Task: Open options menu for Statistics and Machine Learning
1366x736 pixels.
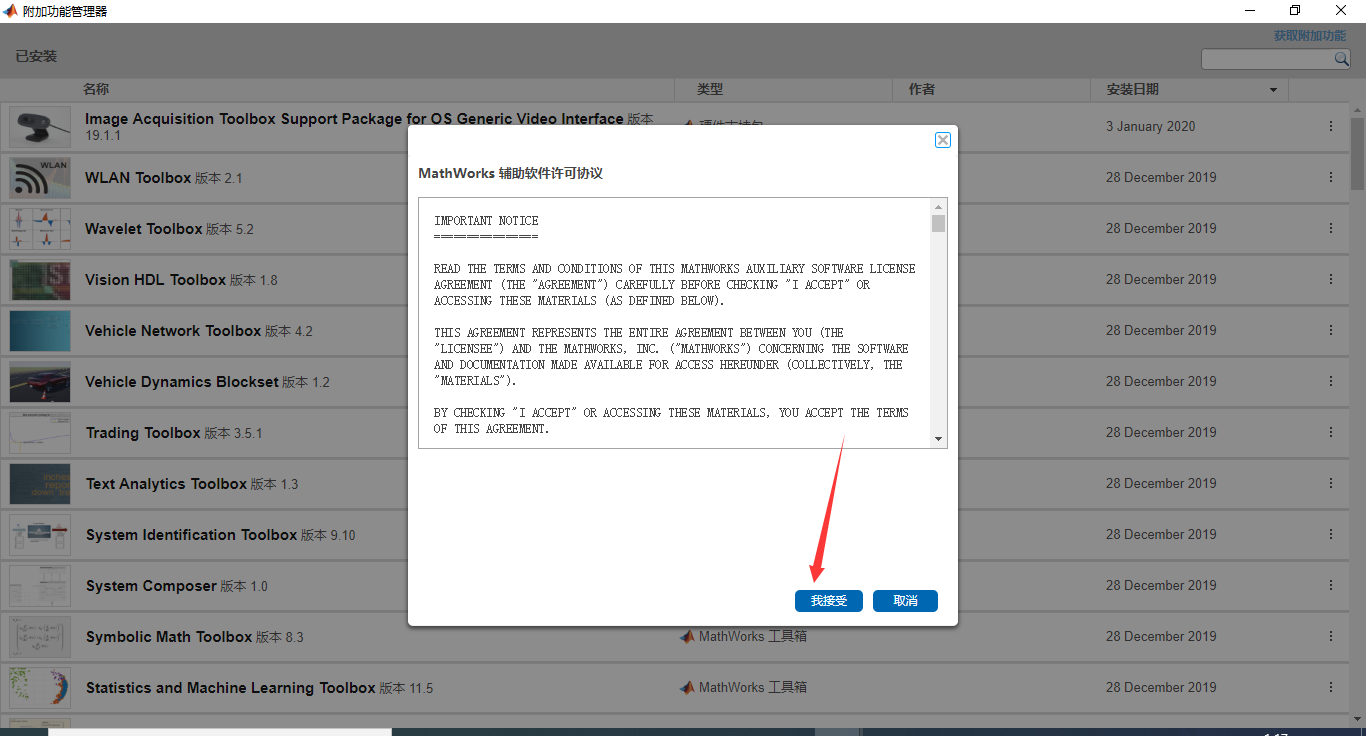Action: tap(1331, 687)
